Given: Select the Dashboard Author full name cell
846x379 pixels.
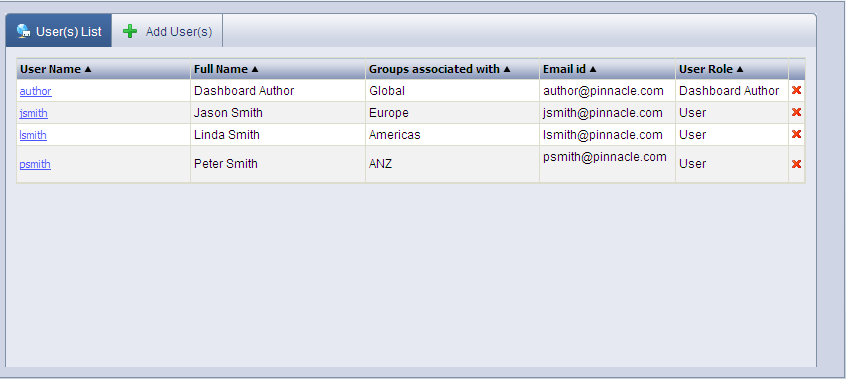Looking at the screenshot, I should click(277, 91).
